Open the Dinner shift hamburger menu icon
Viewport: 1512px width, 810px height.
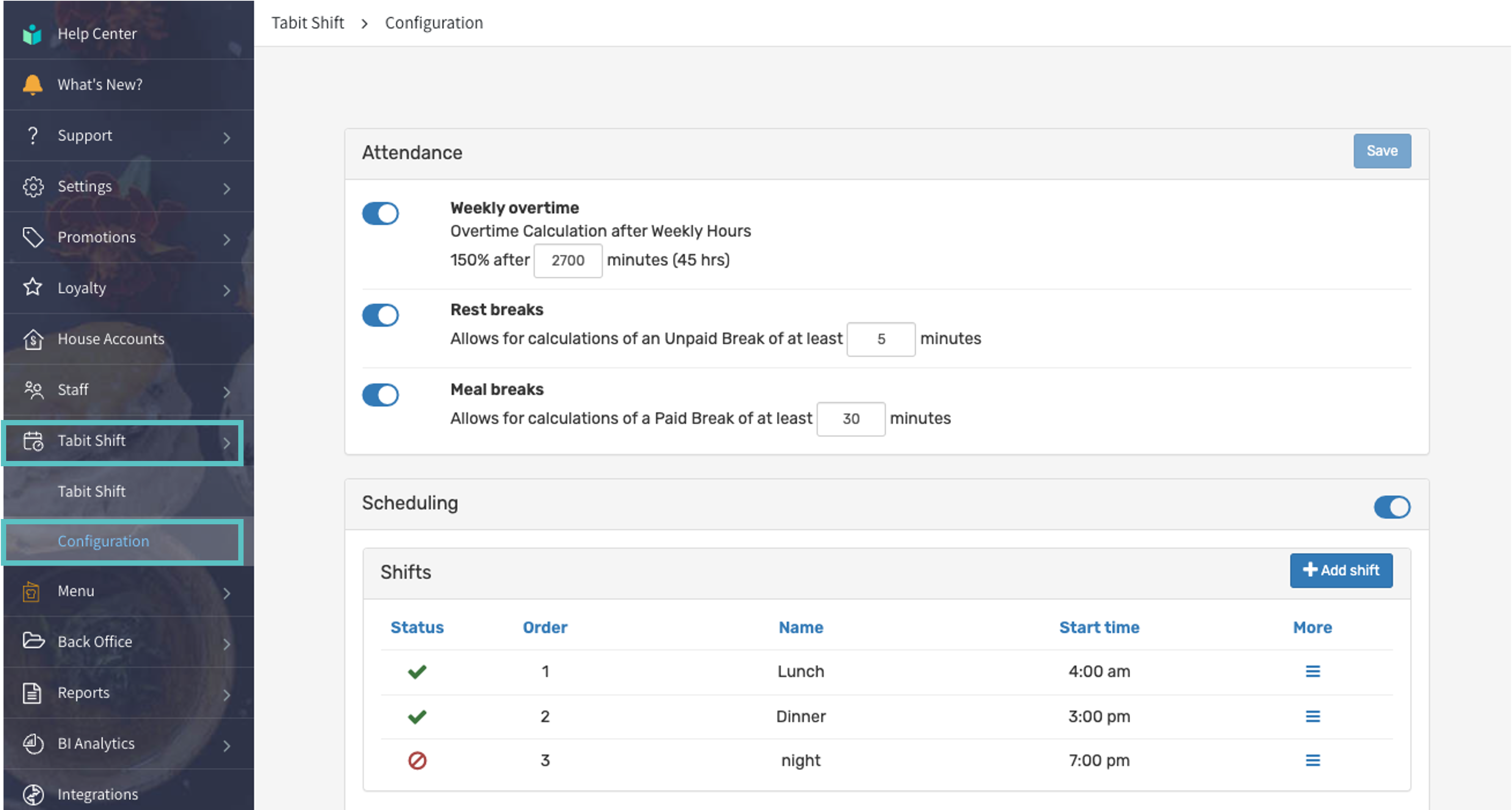[x=1313, y=716]
